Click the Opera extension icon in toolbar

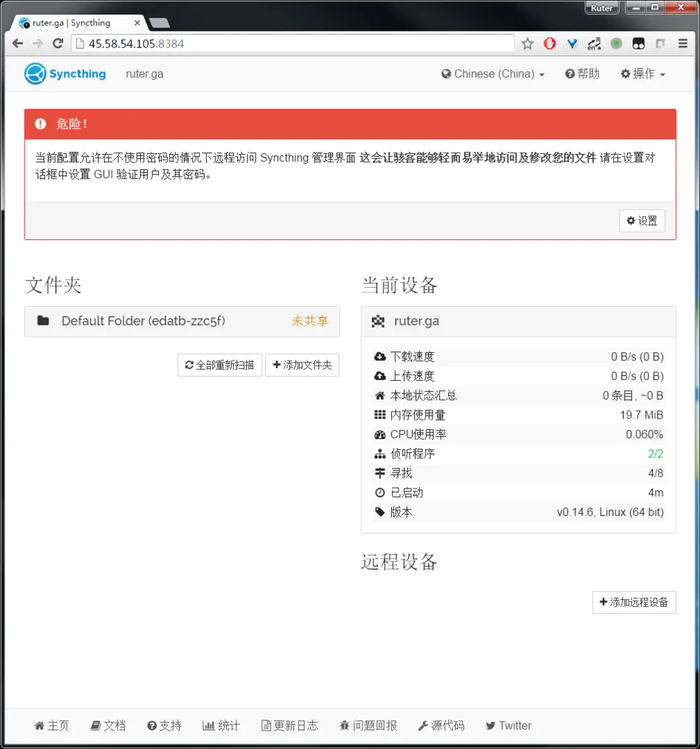point(550,44)
